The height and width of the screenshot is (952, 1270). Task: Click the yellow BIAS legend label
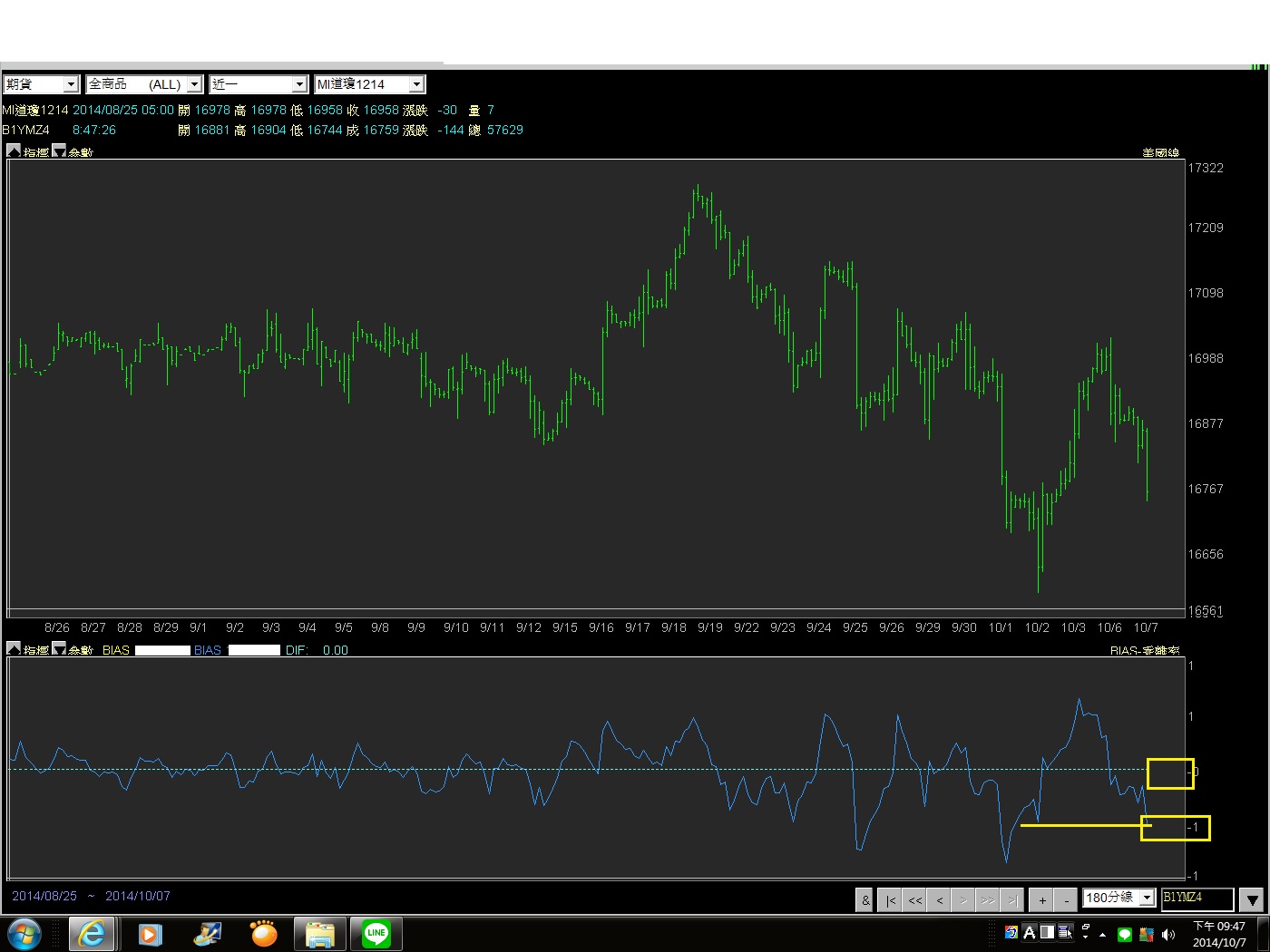pos(116,650)
